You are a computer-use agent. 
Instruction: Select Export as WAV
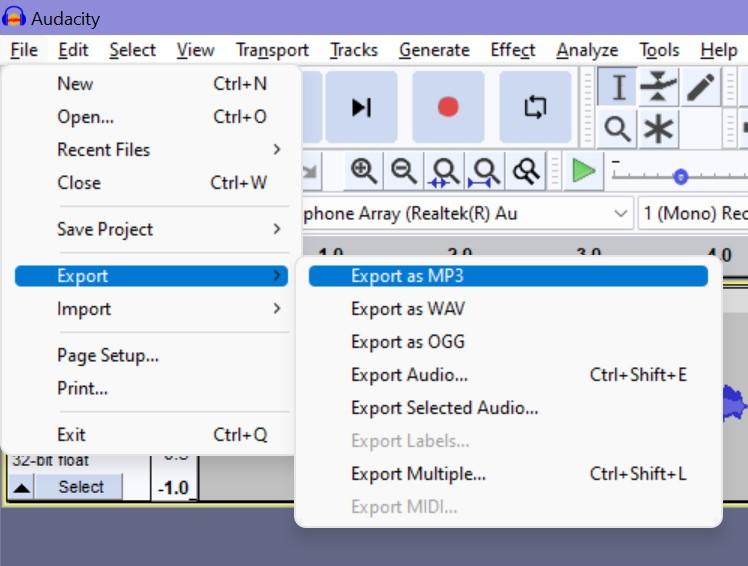point(508,309)
